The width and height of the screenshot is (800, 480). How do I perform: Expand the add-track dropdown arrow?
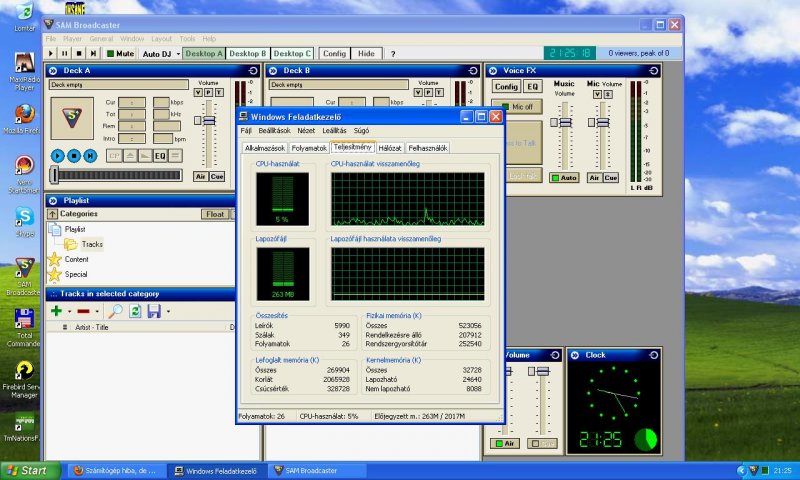[69, 312]
